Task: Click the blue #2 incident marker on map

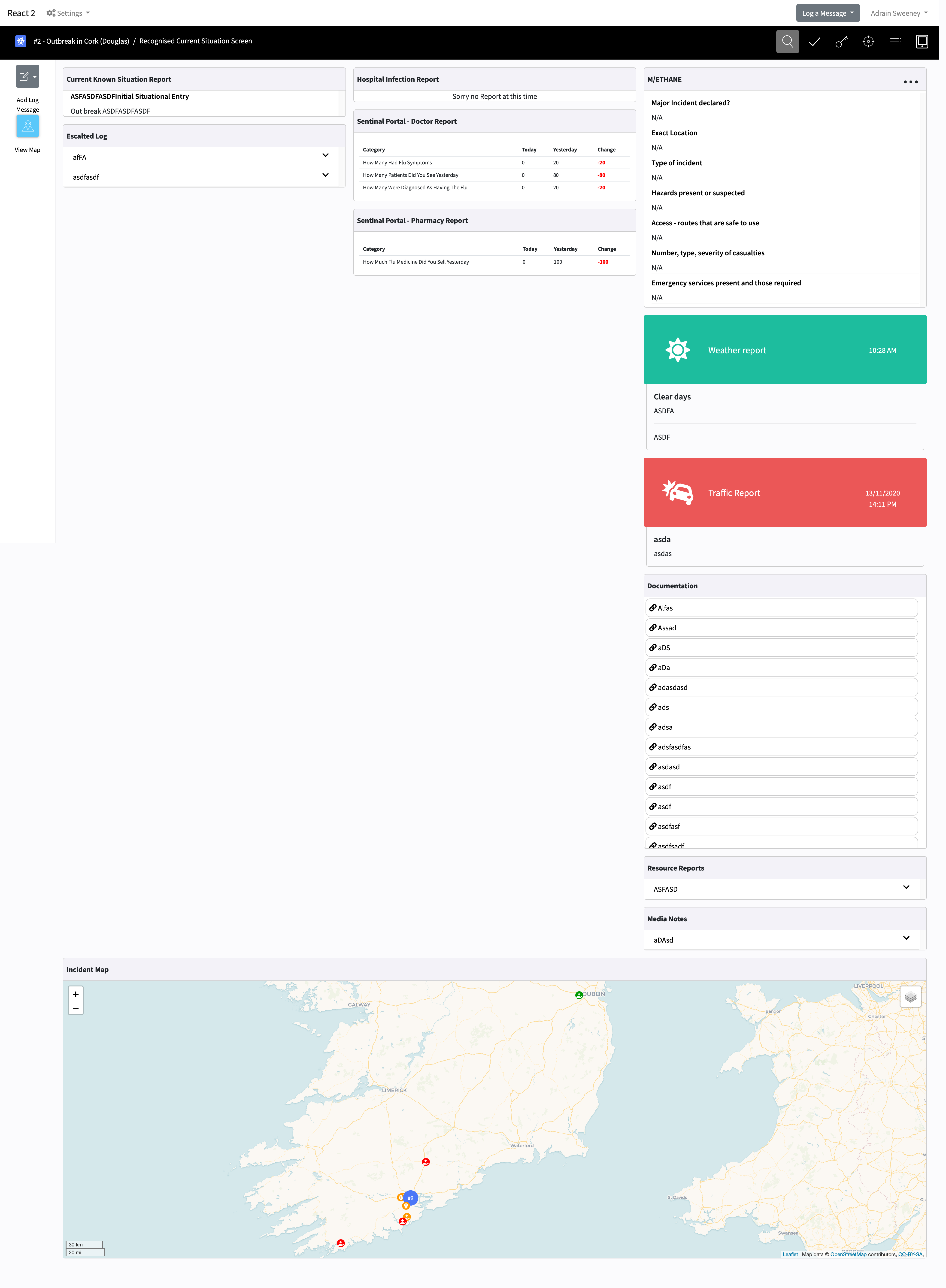Action: [x=411, y=1197]
